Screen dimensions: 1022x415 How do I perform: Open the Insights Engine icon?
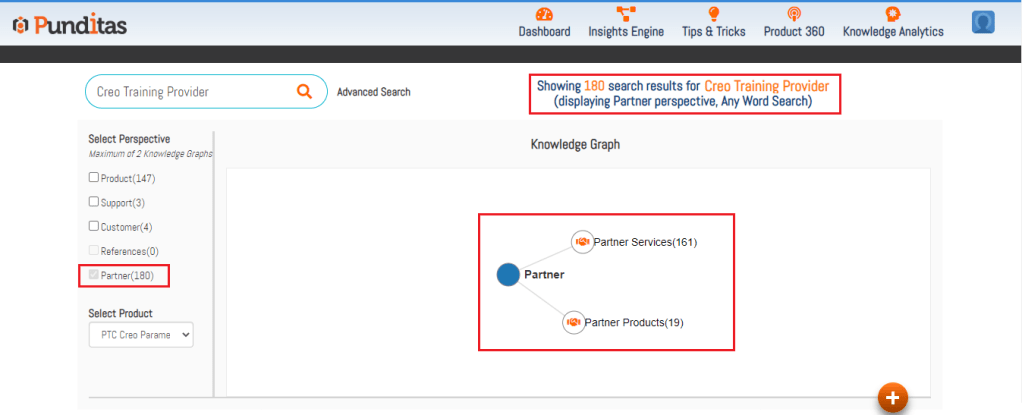click(x=626, y=14)
